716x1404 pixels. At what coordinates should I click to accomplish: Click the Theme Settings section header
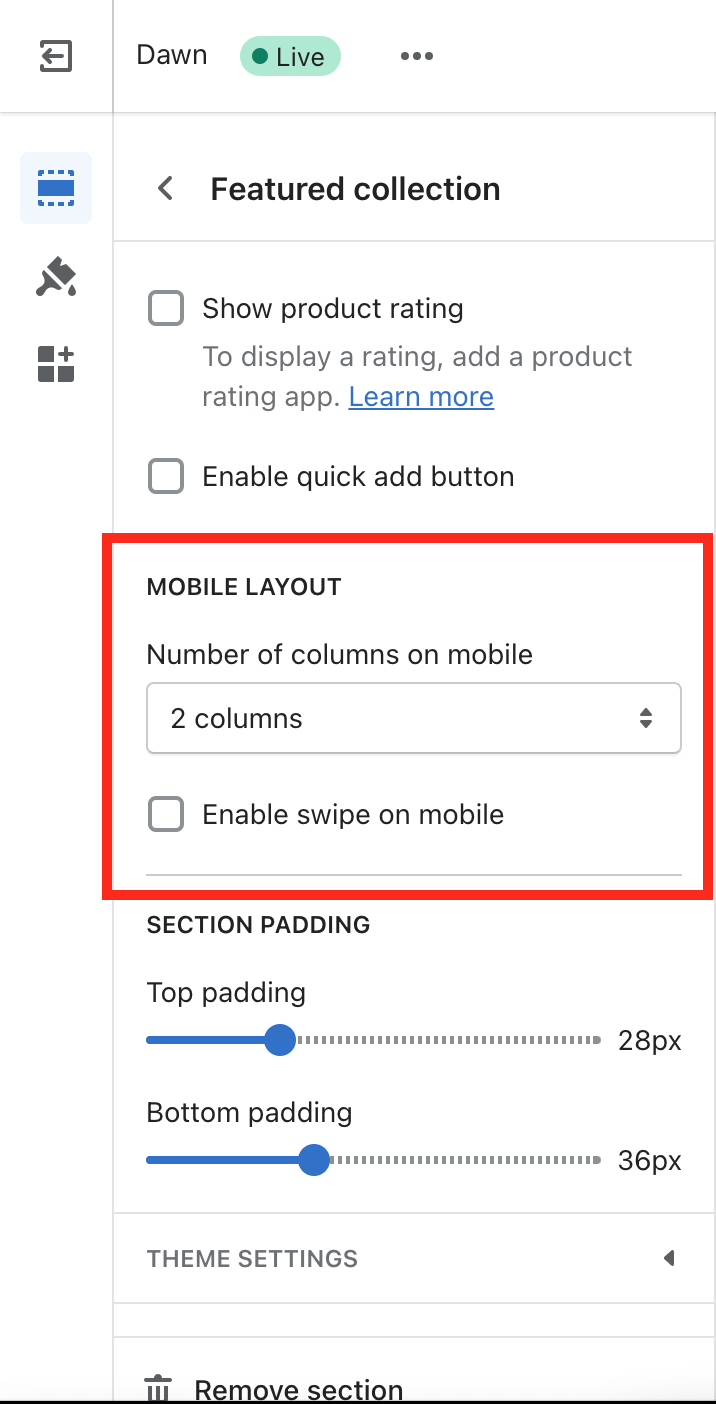pyautogui.click(x=252, y=1258)
